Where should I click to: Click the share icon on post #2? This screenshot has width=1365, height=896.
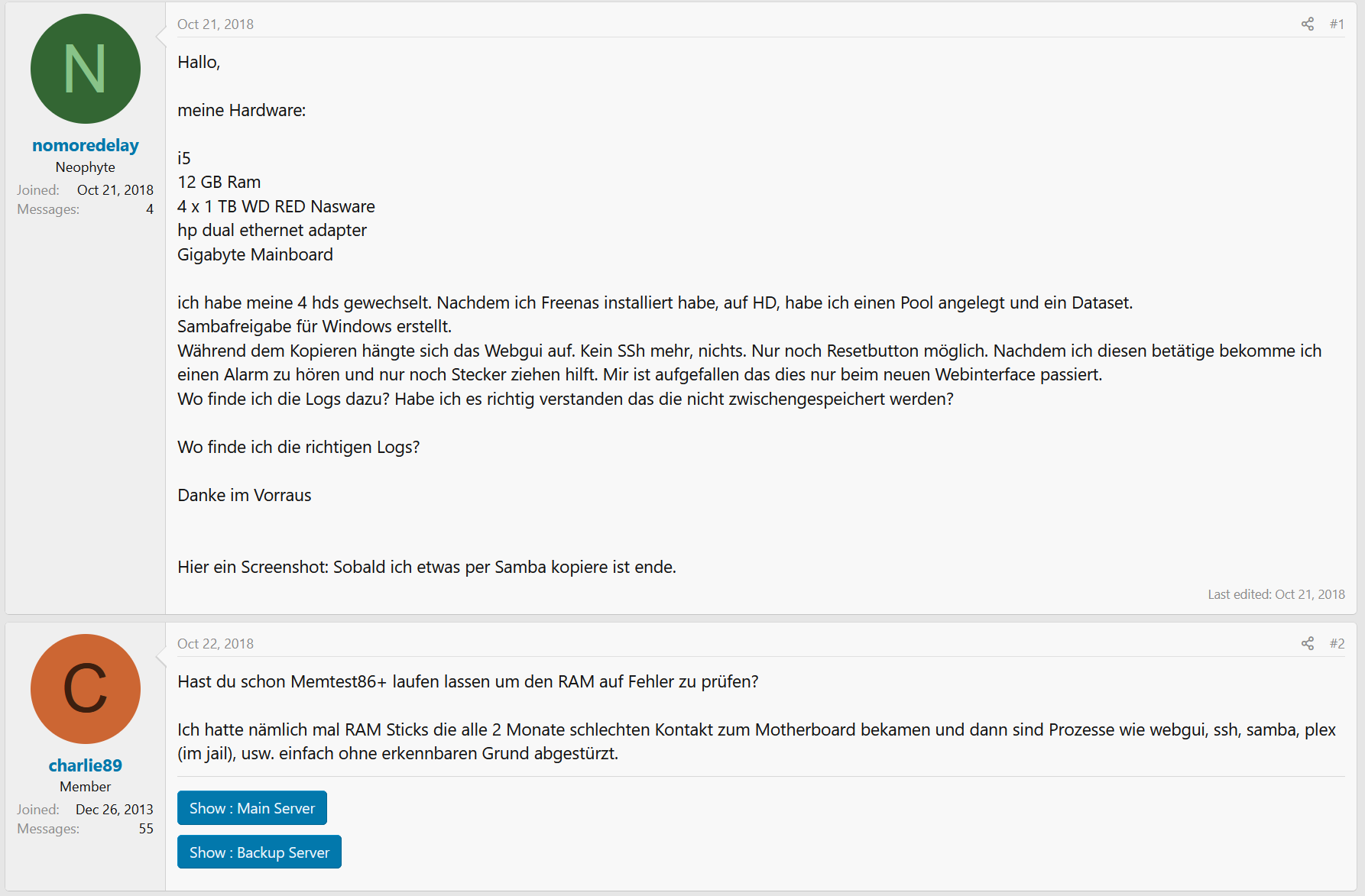1308,644
